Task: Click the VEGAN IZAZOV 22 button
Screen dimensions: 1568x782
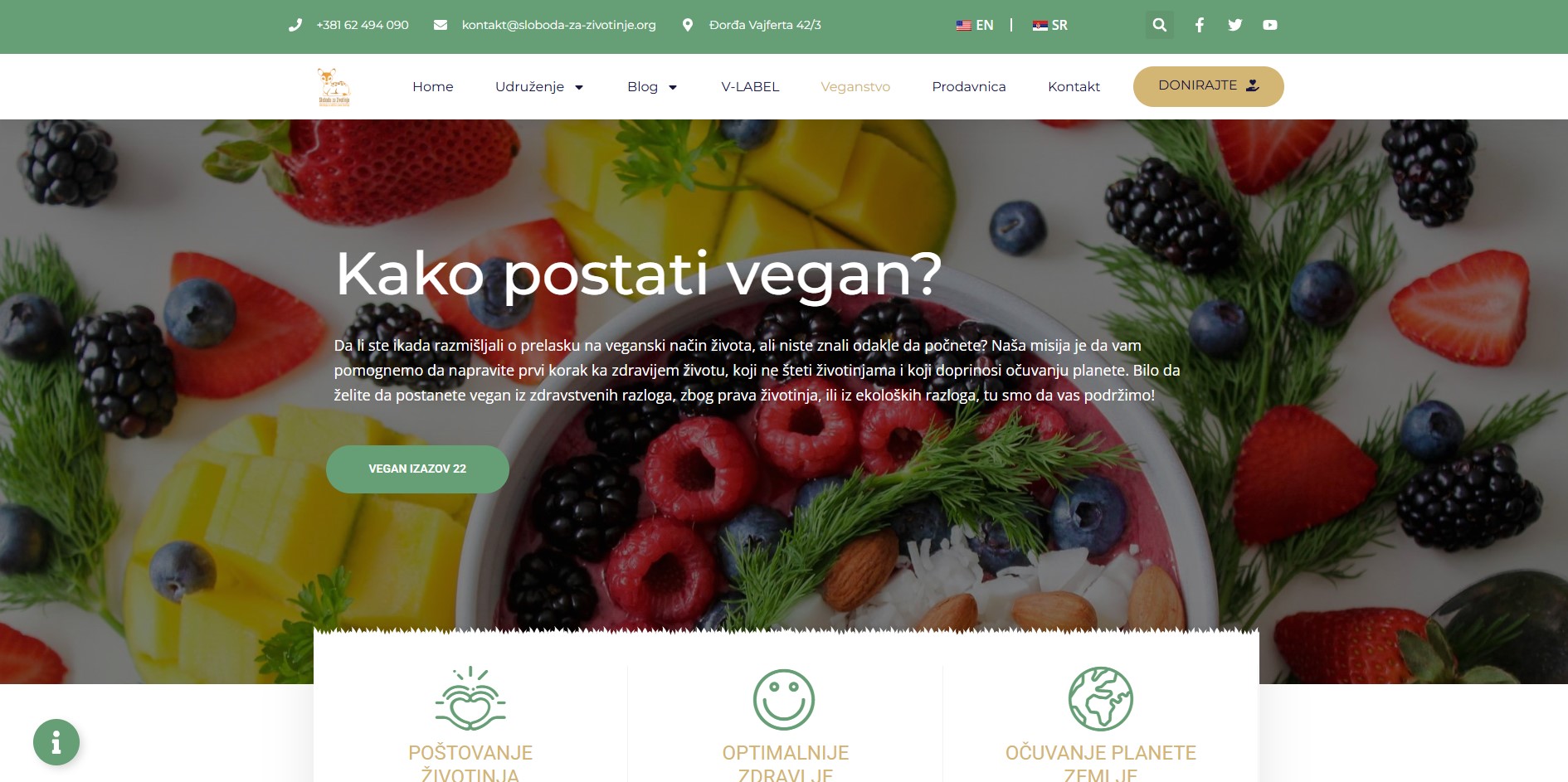Action: [x=417, y=469]
